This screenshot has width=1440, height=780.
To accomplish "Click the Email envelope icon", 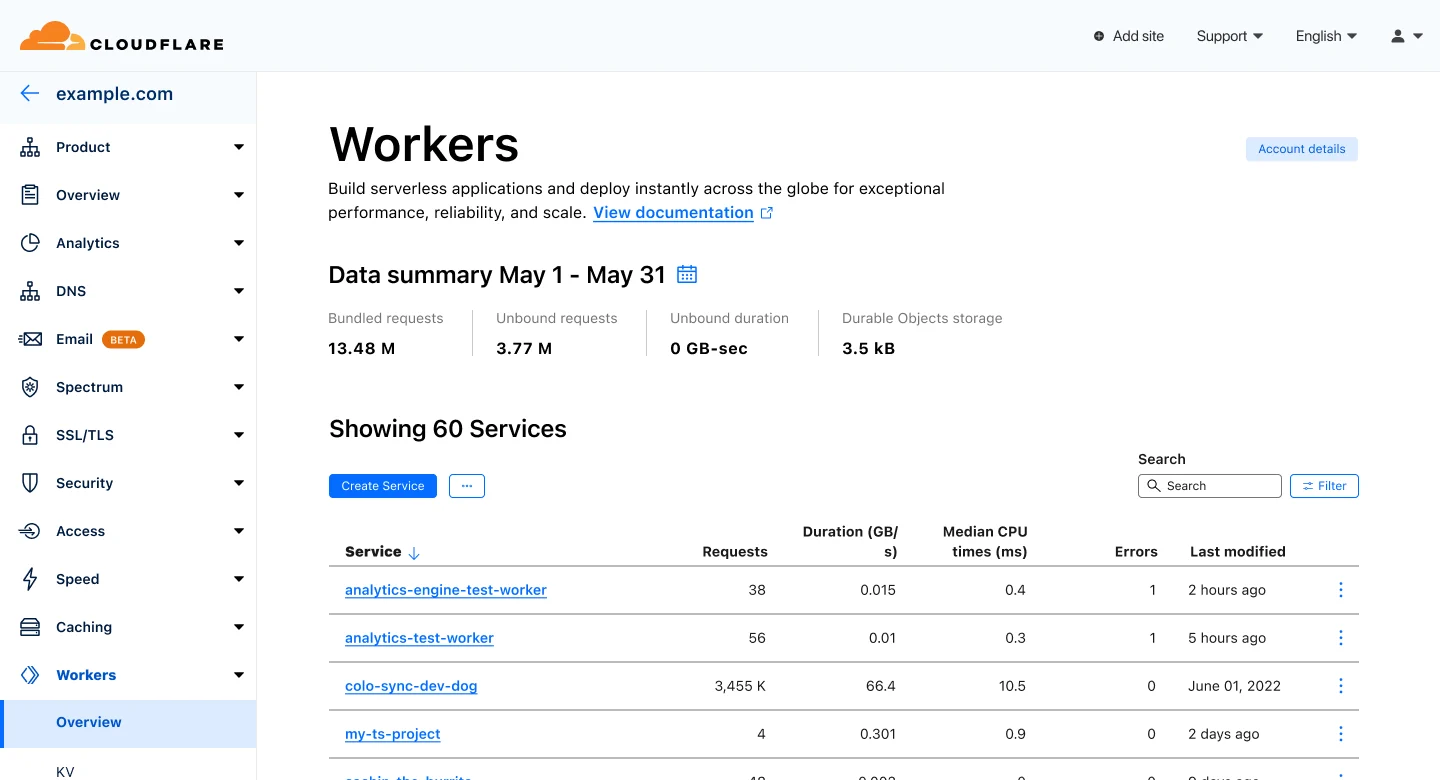I will click(x=30, y=339).
